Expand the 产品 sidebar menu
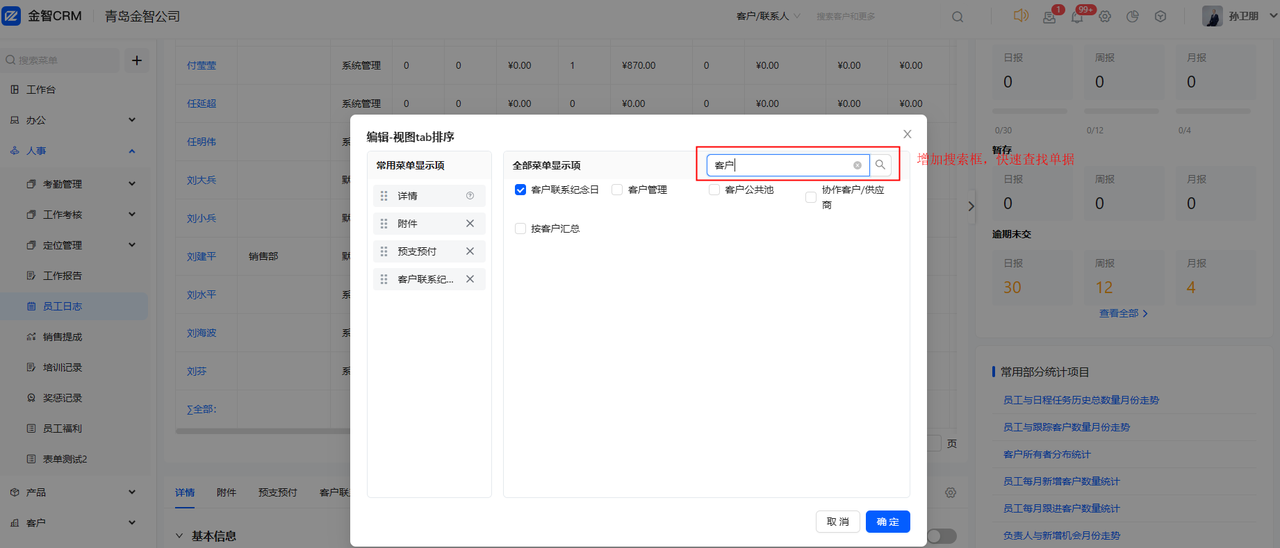The width and height of the screenshot is (1280, 548). tap(132, 492)
